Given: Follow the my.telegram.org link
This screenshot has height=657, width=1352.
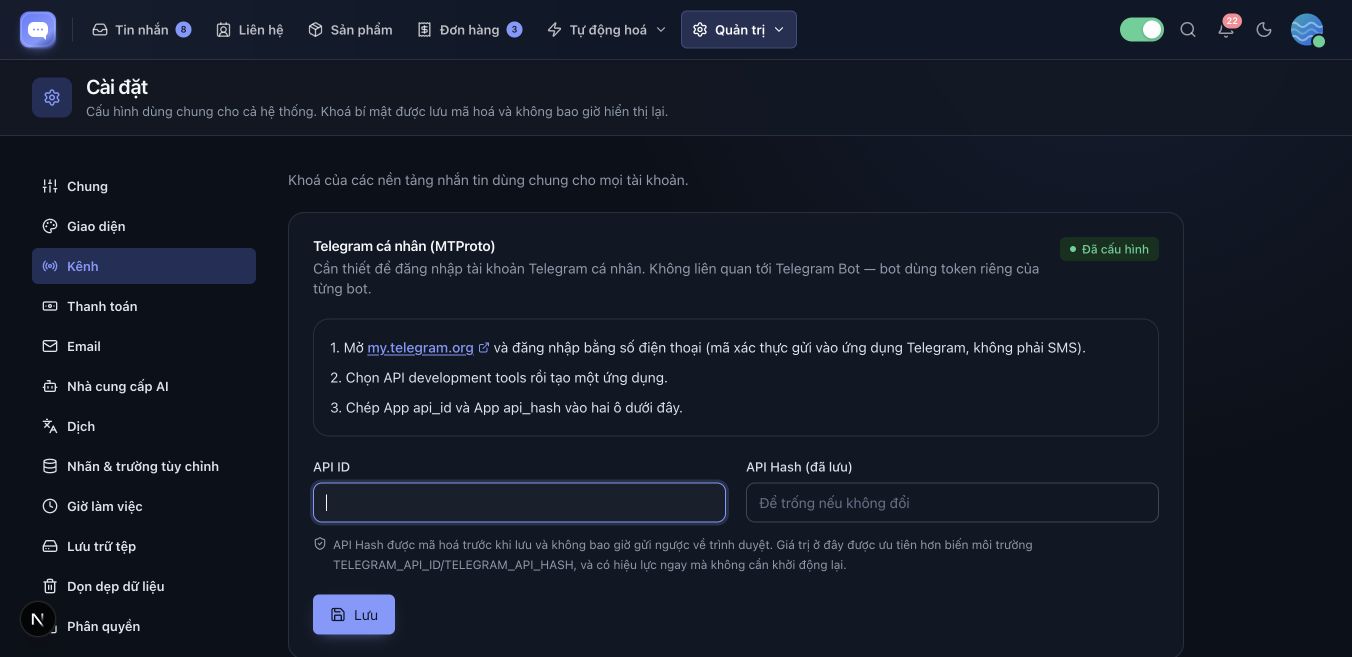Looking at the screenshot, I should click(428, 348).
